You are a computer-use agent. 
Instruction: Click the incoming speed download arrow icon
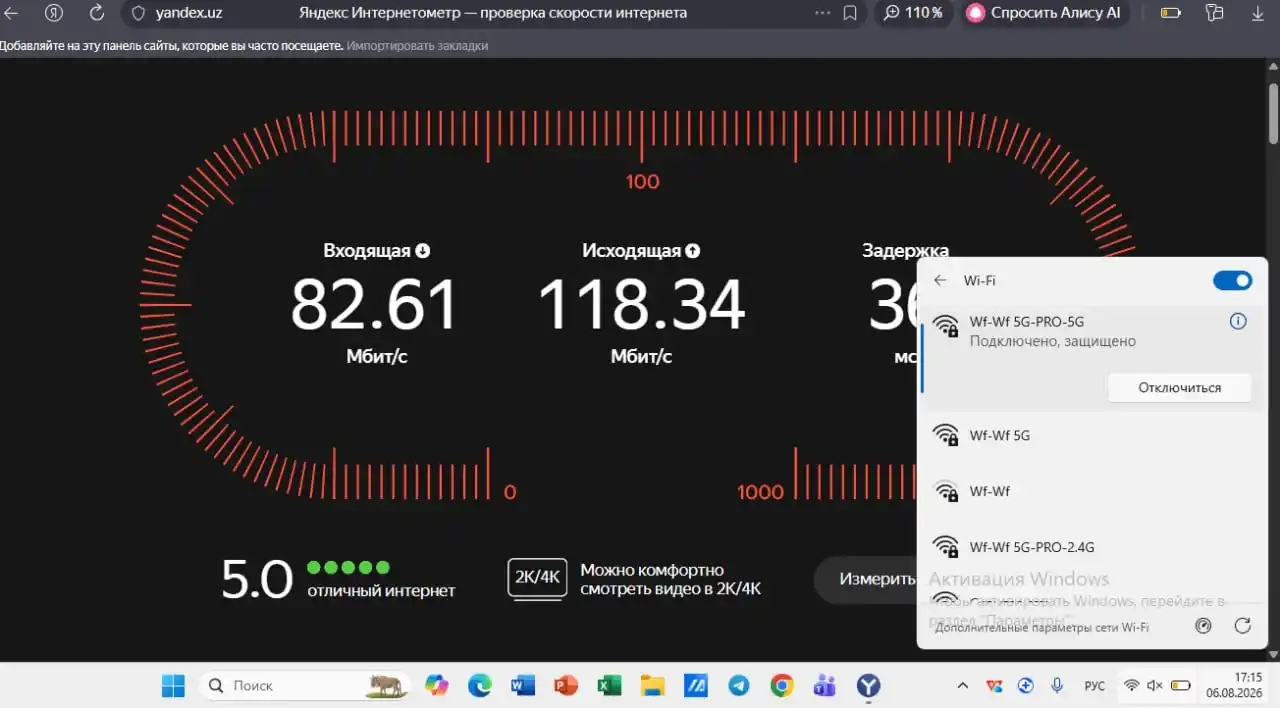click(x=423, y=251)
